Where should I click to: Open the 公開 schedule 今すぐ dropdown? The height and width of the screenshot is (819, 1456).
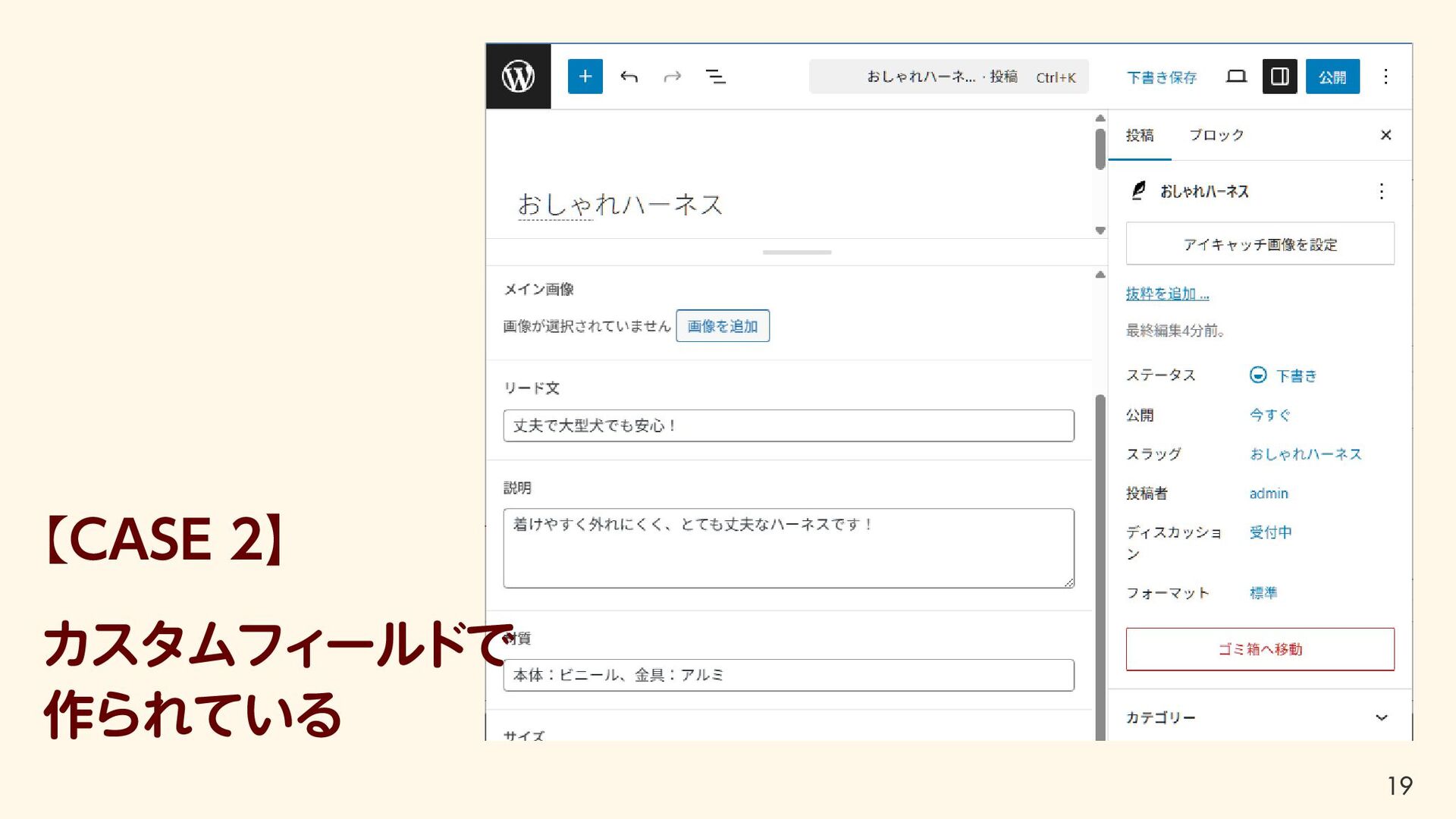coord(1269,415)
